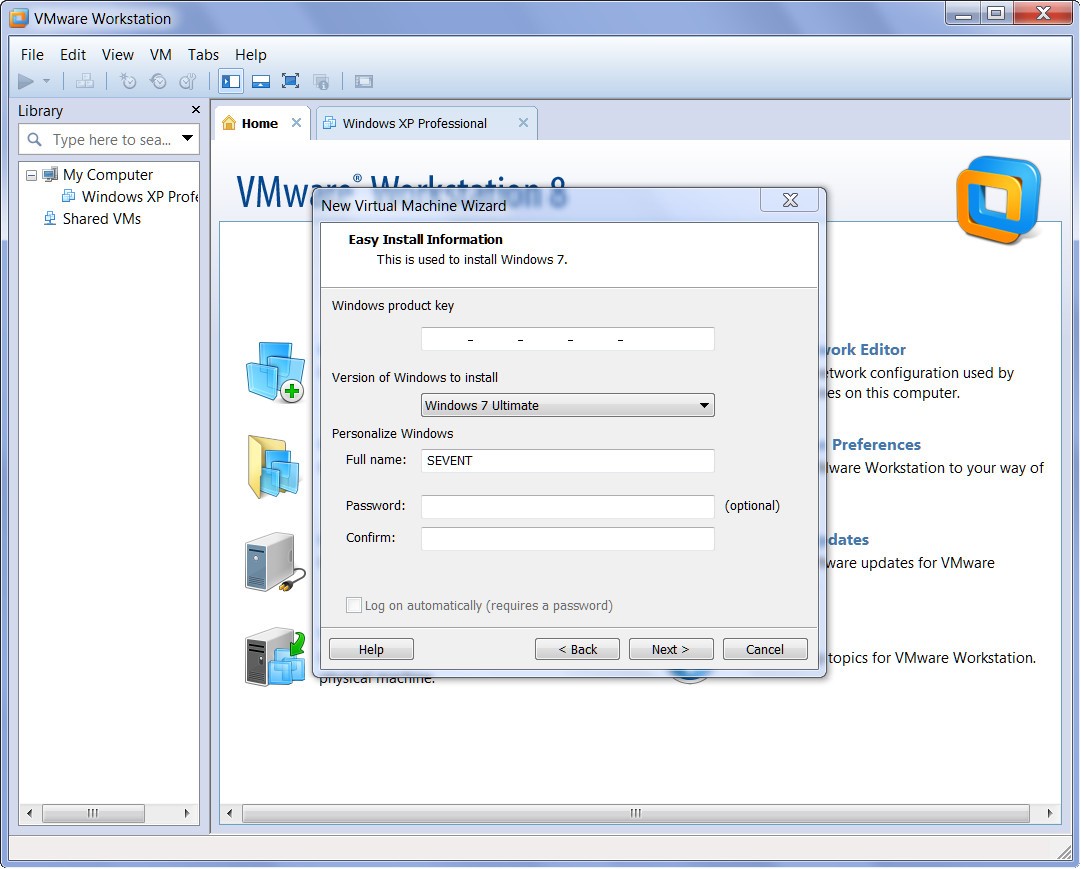Open the power options arrow beside play
Image resolution: width=1081 pixels, height=869 pixels.
pyautogui.click(x=46, y=81)
